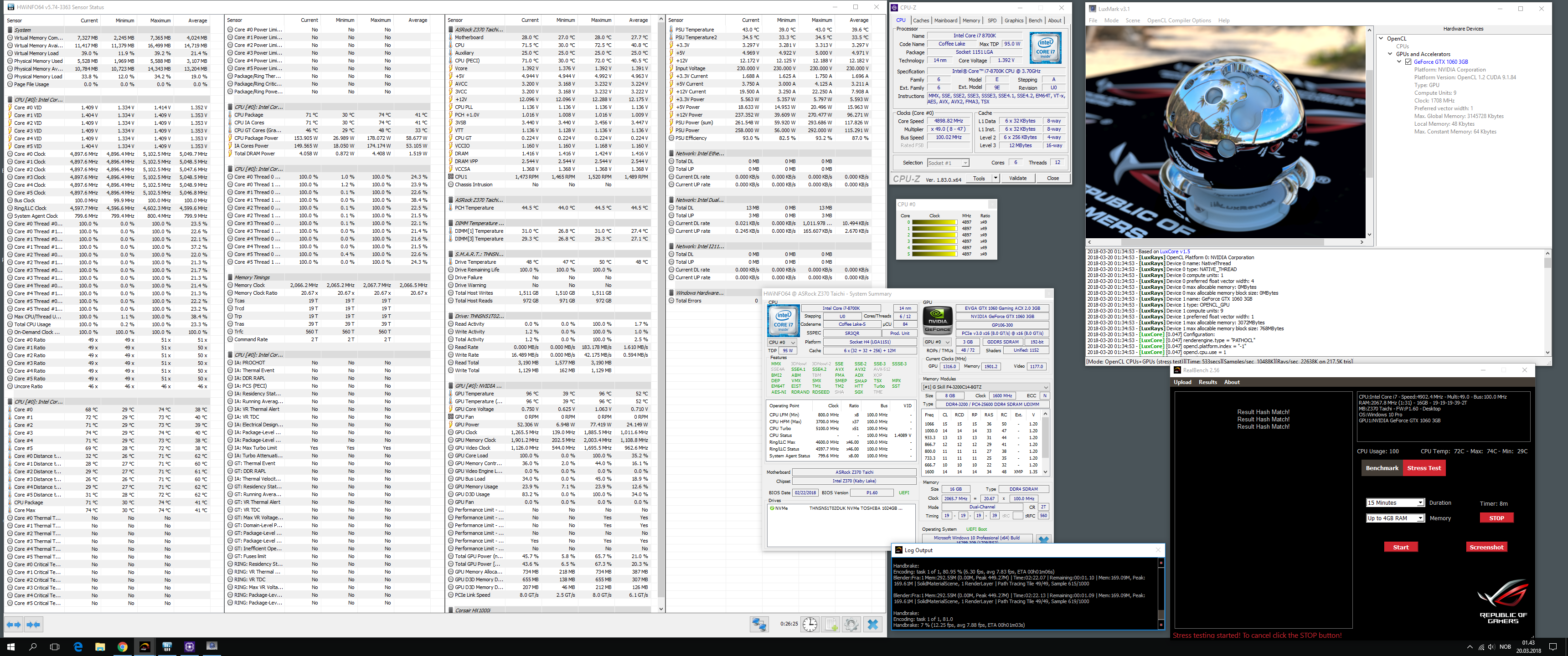Click RealBench STOP button
The width and height of the screenshot is (1568, 656).
[x=1497, y=518]
